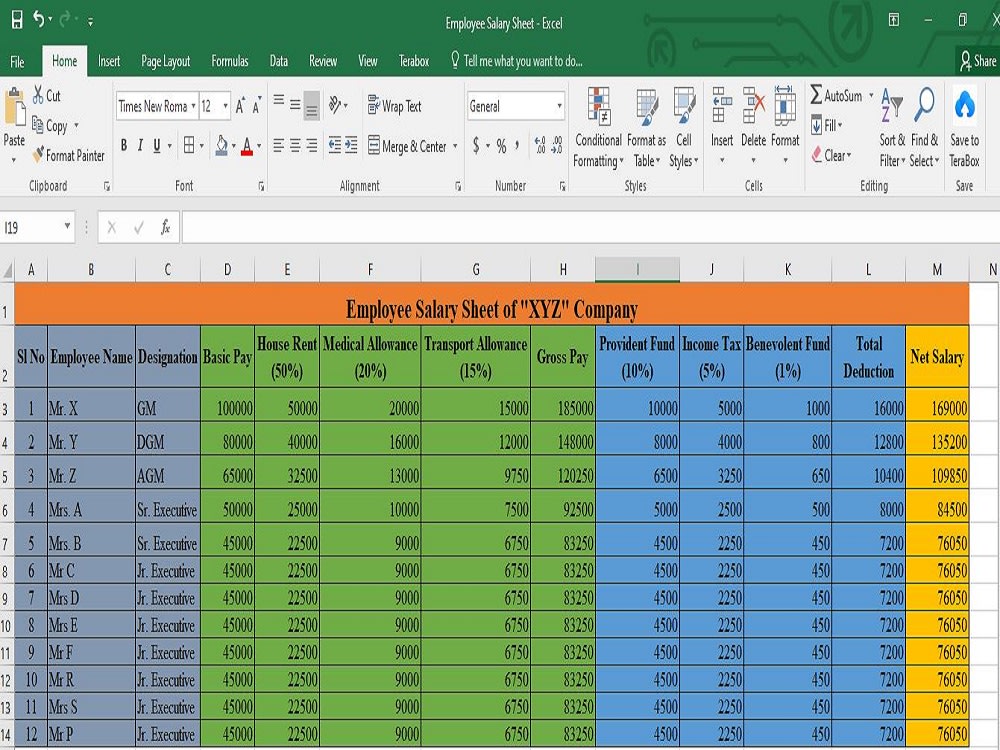Click the formula bar input

(x=591, y=227)
